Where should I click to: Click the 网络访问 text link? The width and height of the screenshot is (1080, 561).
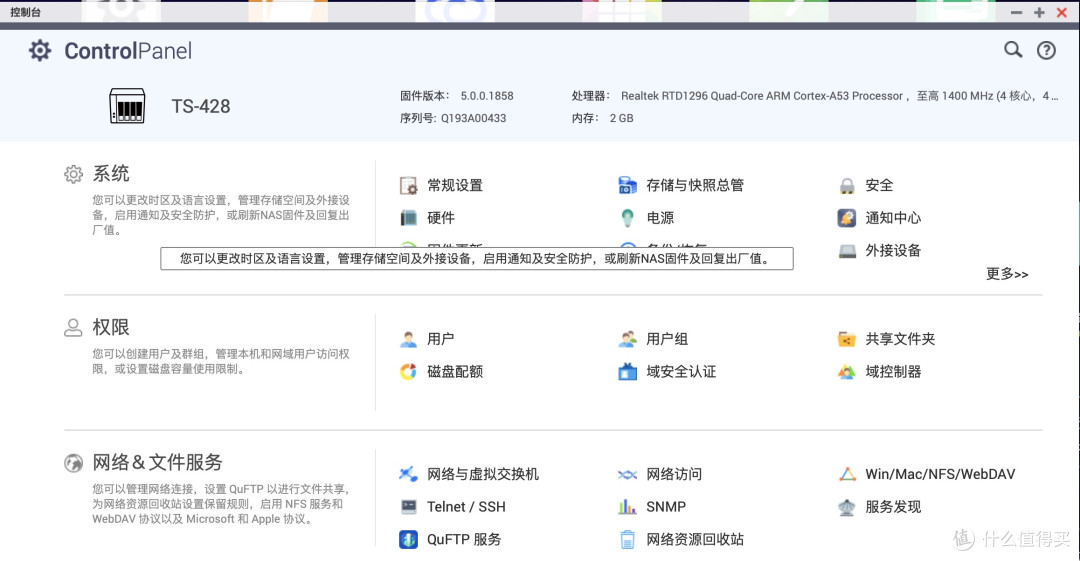pyautogui.click(x=674, y=474)
